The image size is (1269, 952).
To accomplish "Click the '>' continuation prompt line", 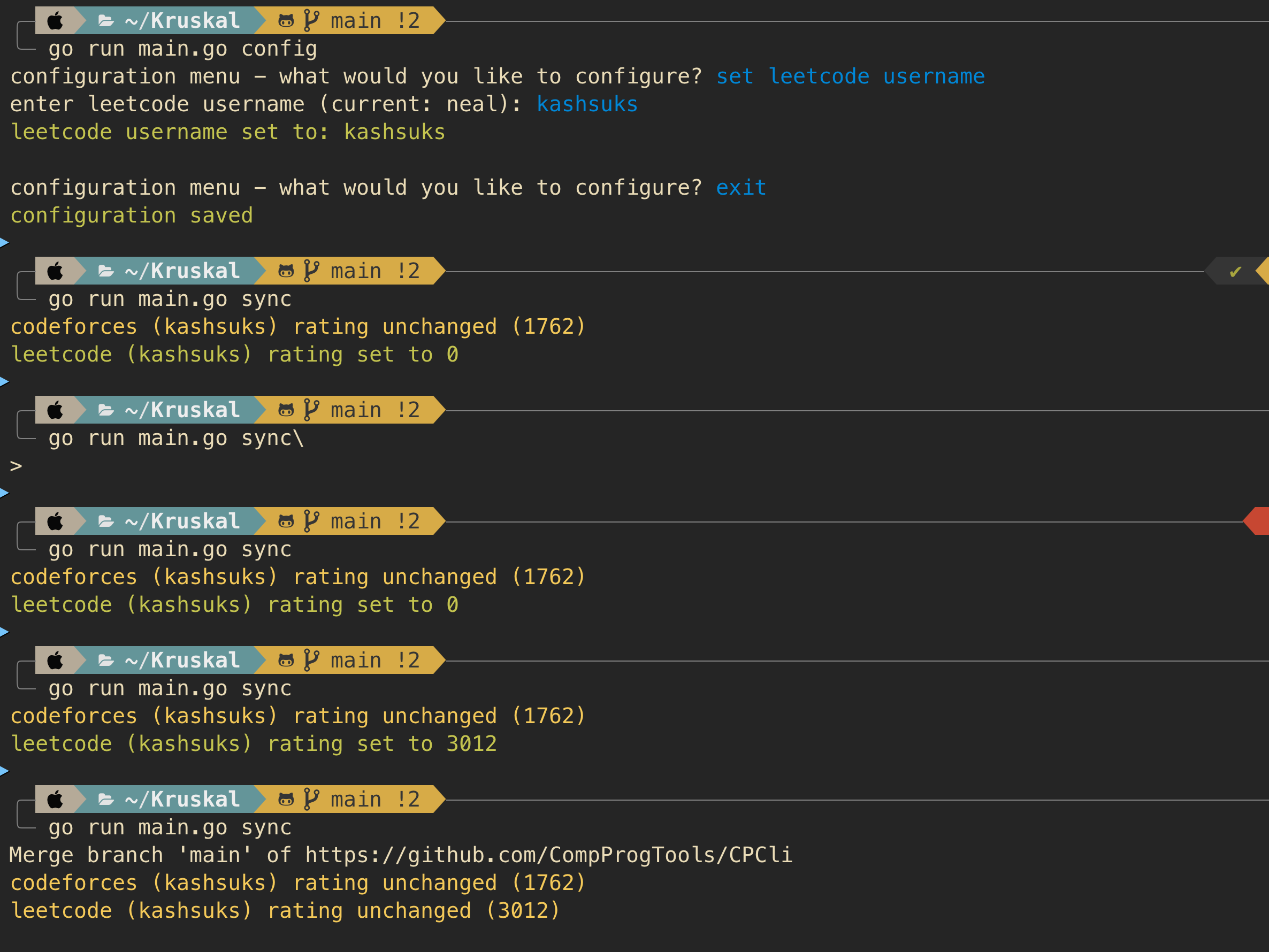I will point(16,466).
